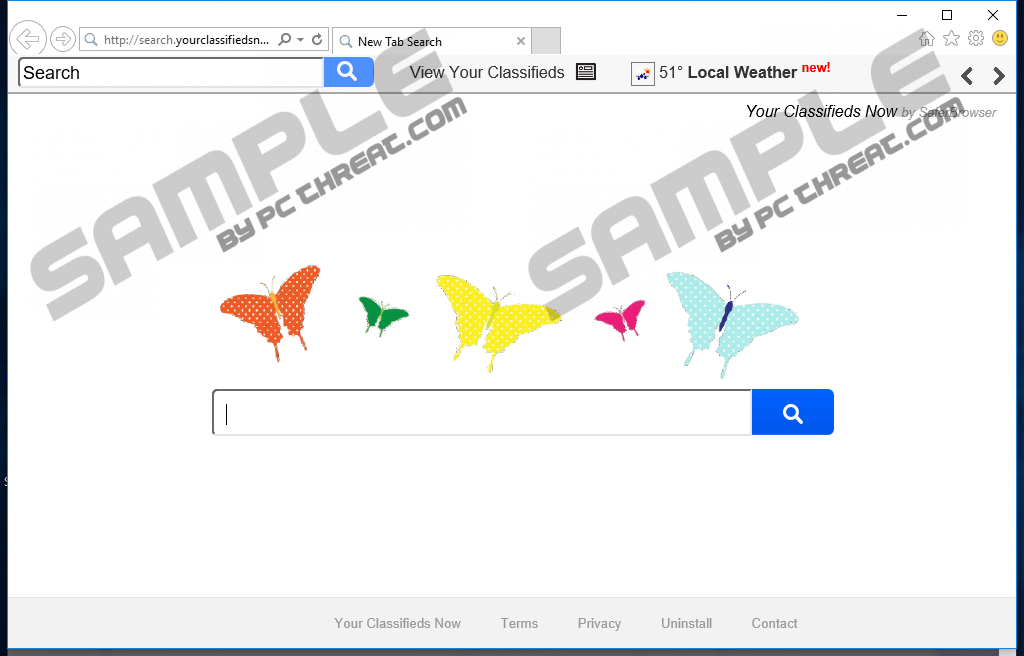Viewport: 1024px width, 656px height.
Task: Click the smiley face feedback icon
Action: (1000, 39)
